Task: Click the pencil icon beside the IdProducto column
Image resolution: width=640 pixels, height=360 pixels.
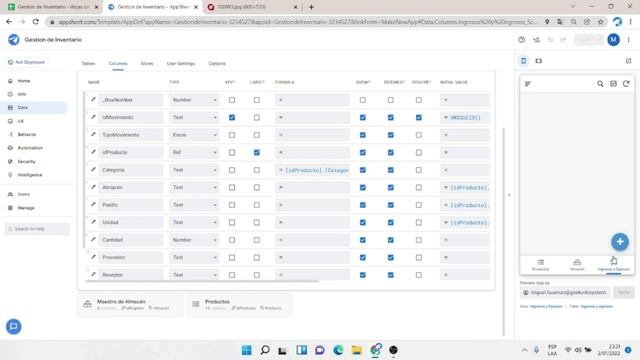Action: (93, 152)
